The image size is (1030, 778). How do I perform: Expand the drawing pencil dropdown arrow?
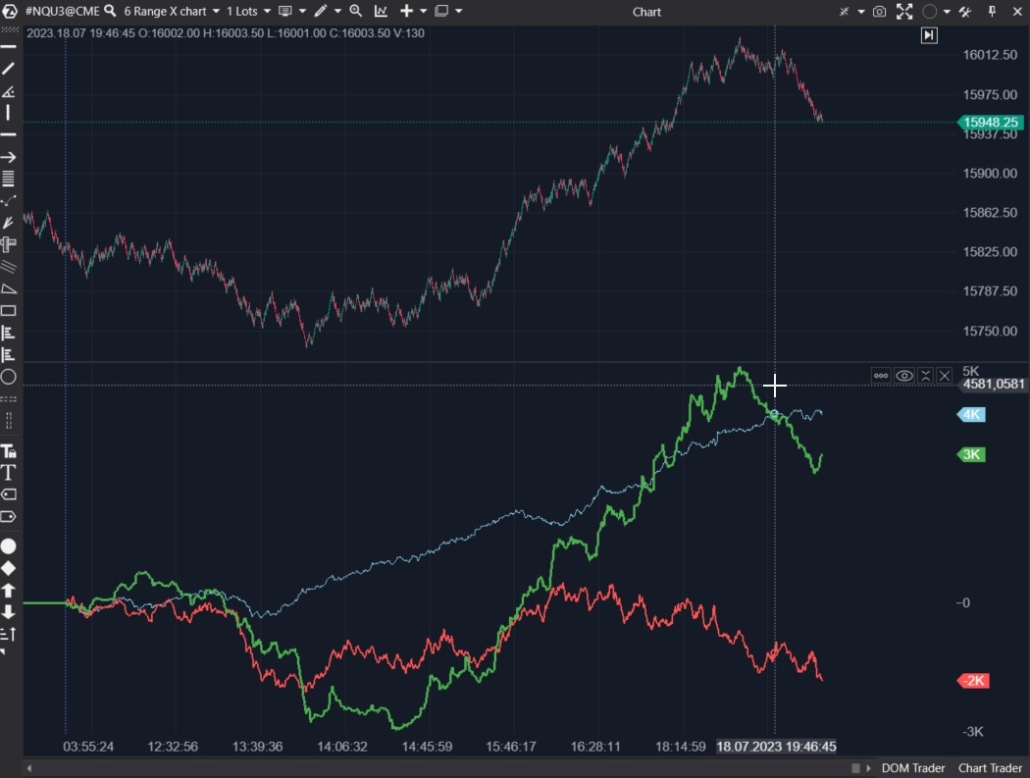[337, 11]
